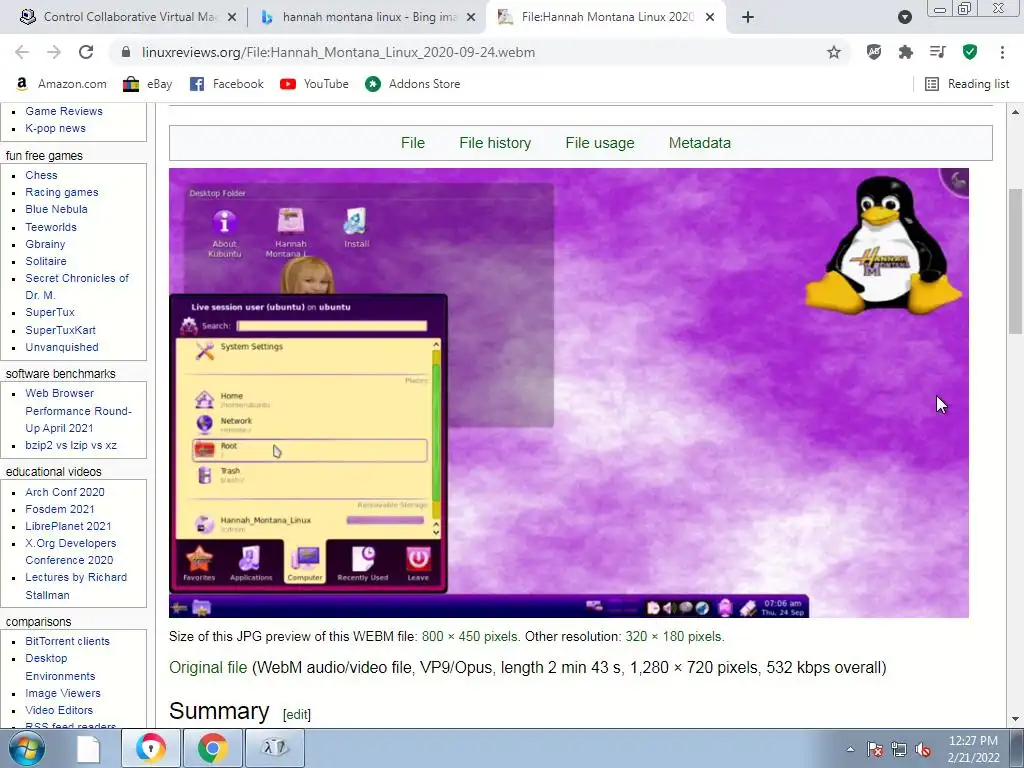Open the media control icon in toolbar
Screen dimensions: 1024x768
coord(938,52)
